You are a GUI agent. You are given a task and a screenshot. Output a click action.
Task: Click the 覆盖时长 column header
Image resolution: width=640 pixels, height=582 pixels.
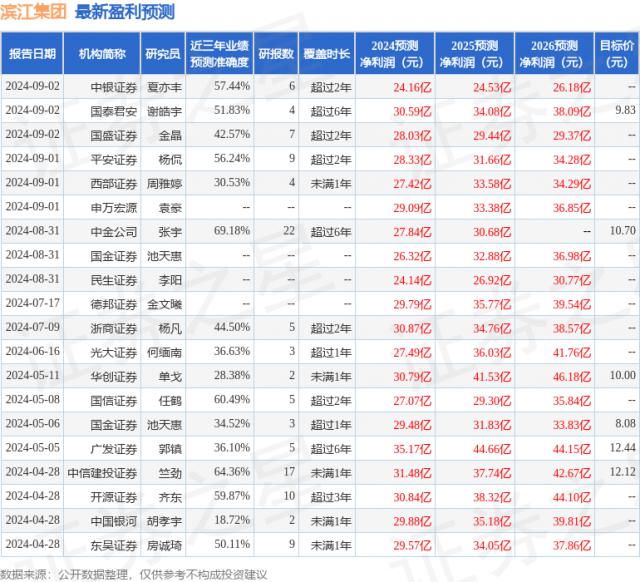[327, 53]
